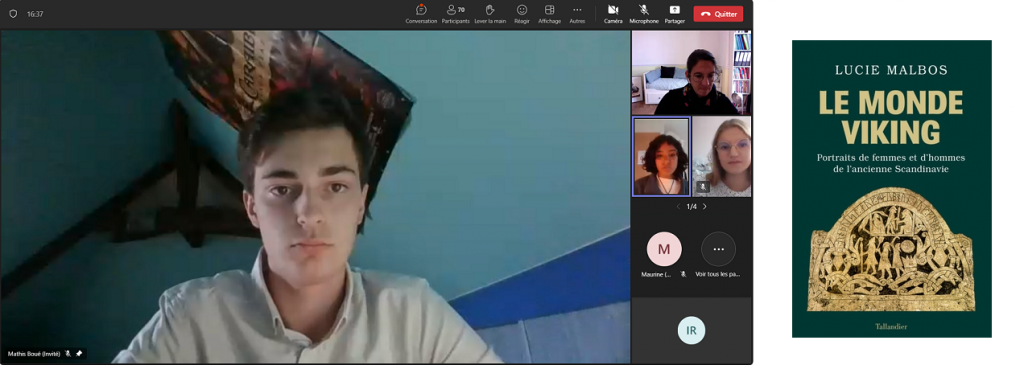Unmute the Microphone
The width and height of the screenshot is (1024, 365).
pos(644,14)
